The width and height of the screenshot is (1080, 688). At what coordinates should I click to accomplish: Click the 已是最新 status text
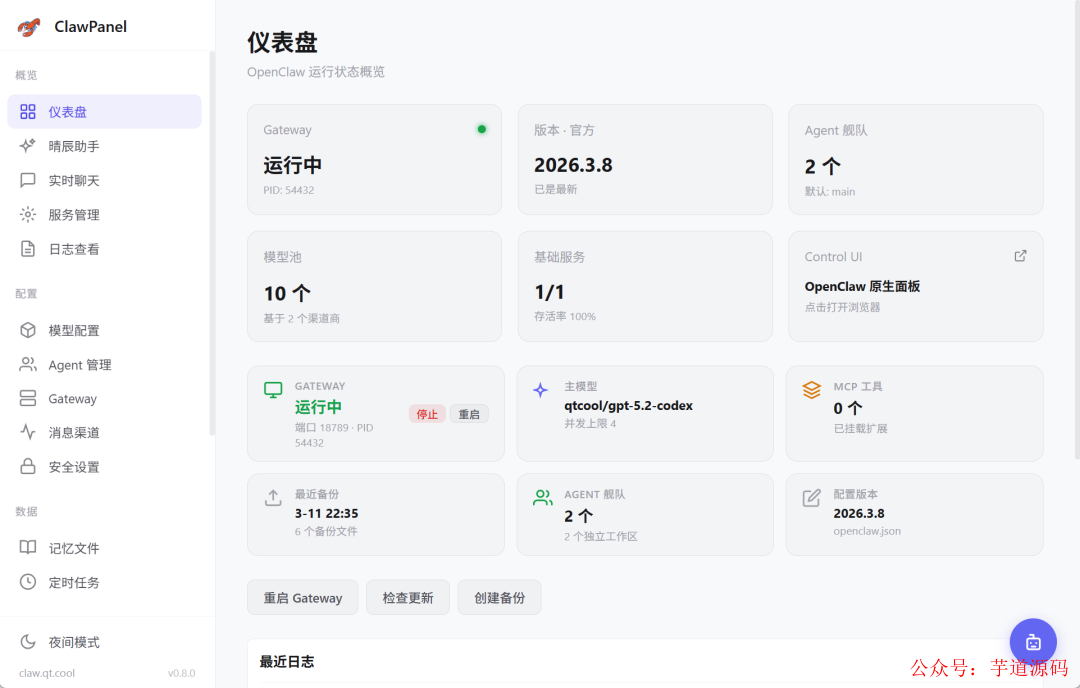click(555, 189)
